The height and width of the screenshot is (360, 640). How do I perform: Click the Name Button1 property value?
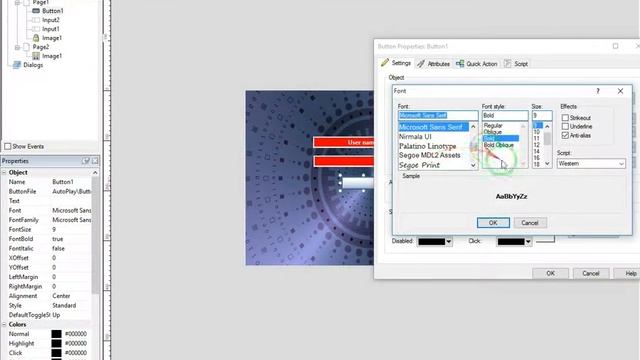63,182
